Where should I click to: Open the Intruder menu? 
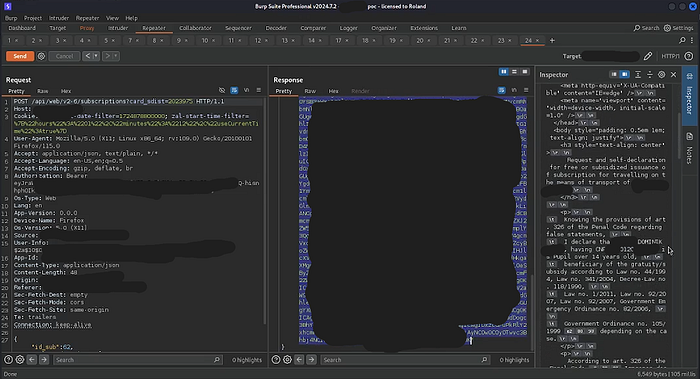coord(59,18)
